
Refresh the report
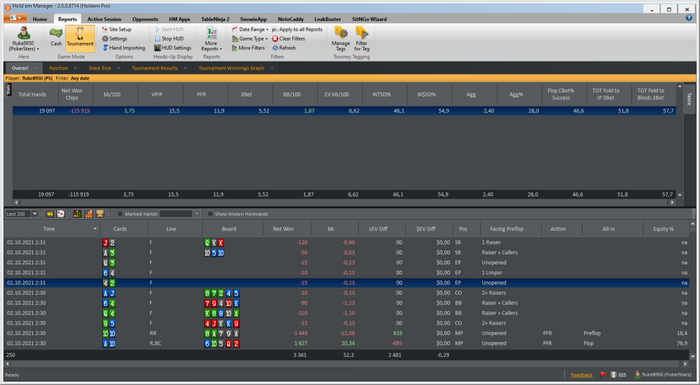[284, 48]
